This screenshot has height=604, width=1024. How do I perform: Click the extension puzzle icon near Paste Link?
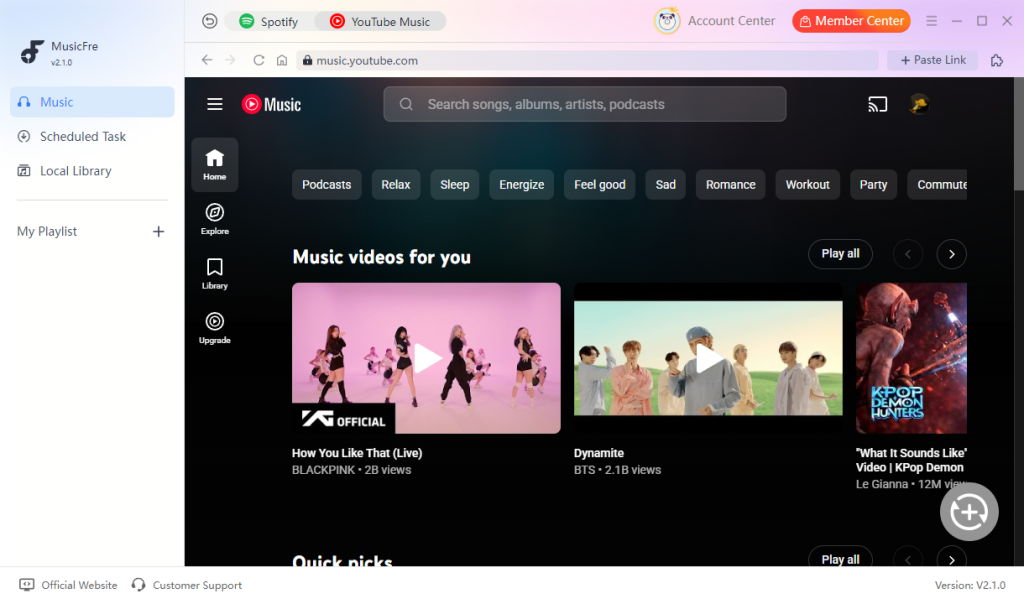pos(997,61)
